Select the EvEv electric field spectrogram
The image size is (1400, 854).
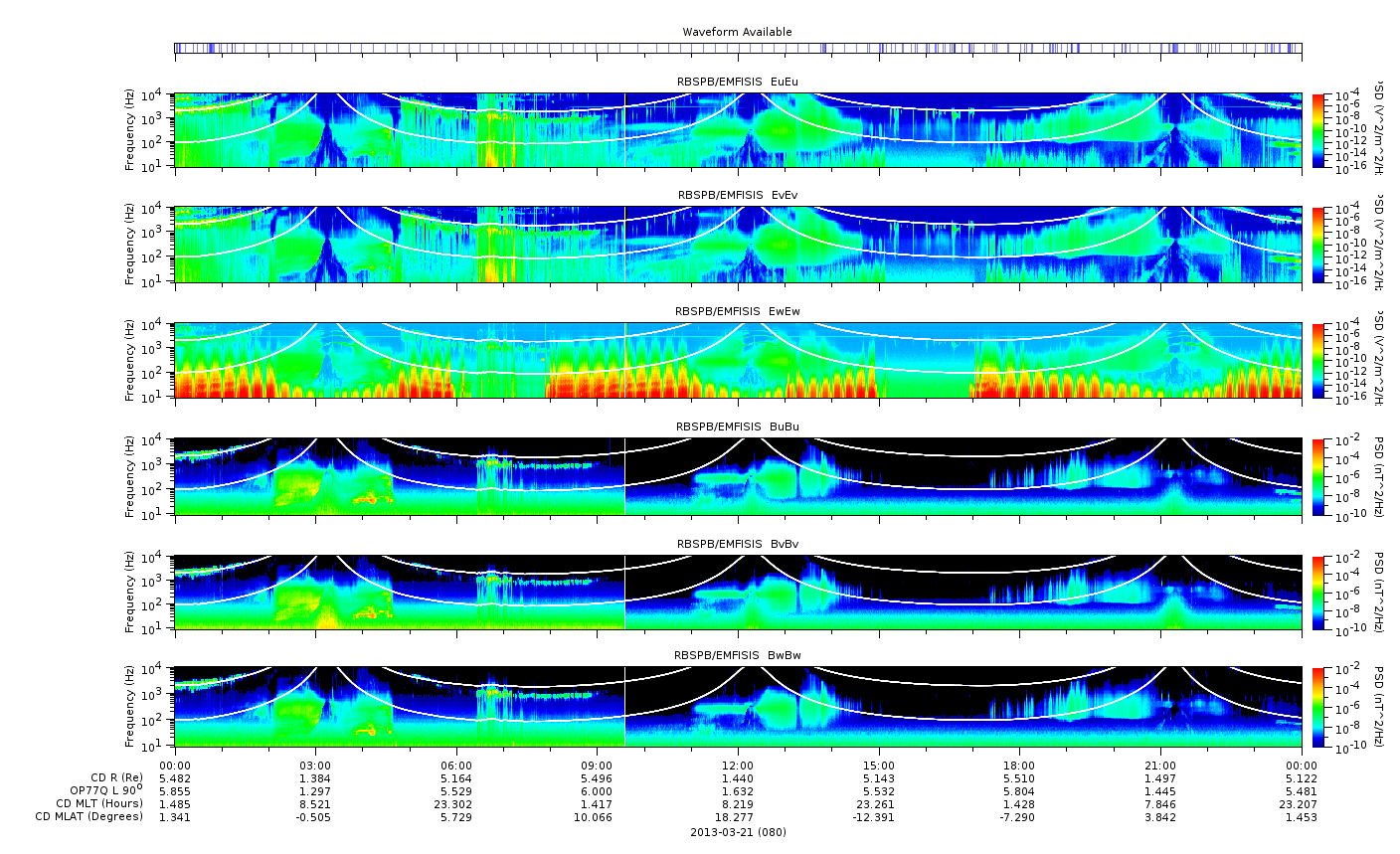click(737, 245)
